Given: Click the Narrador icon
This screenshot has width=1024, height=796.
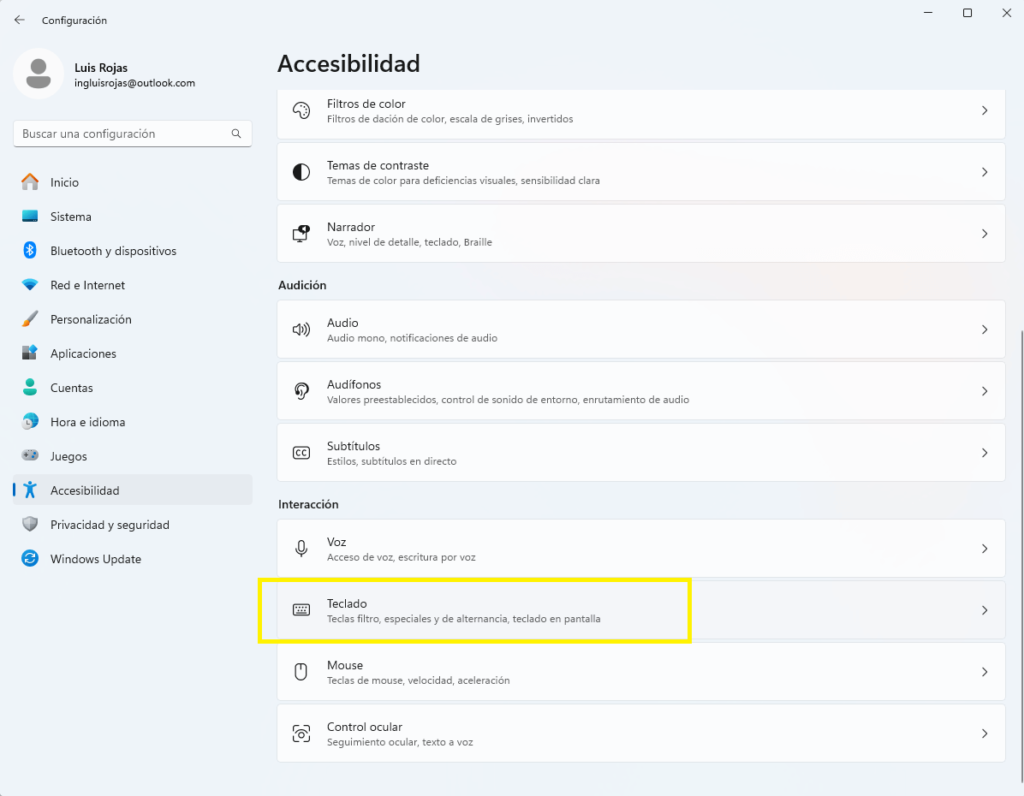Looking at the screenshot, I should [301, 234].
